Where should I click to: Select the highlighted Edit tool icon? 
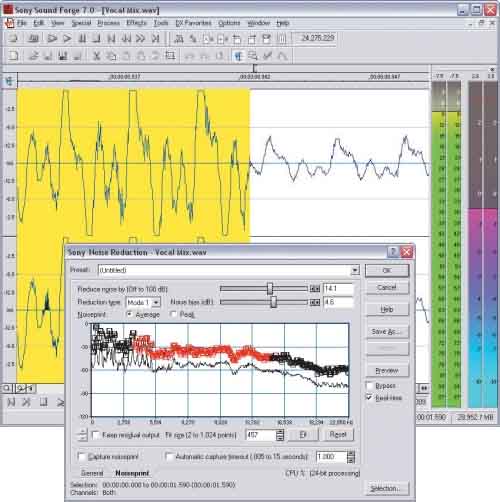click(x=238, y=56)
